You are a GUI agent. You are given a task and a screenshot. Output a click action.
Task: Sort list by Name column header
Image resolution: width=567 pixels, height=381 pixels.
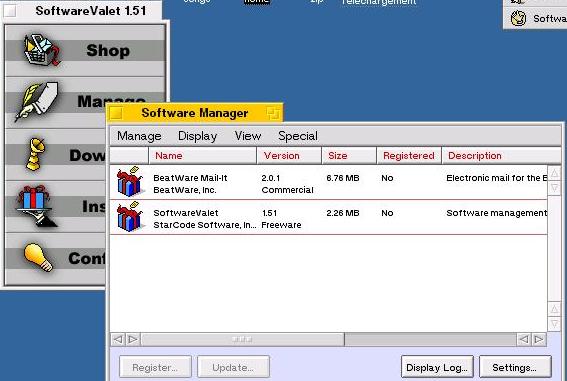(202, 156)
